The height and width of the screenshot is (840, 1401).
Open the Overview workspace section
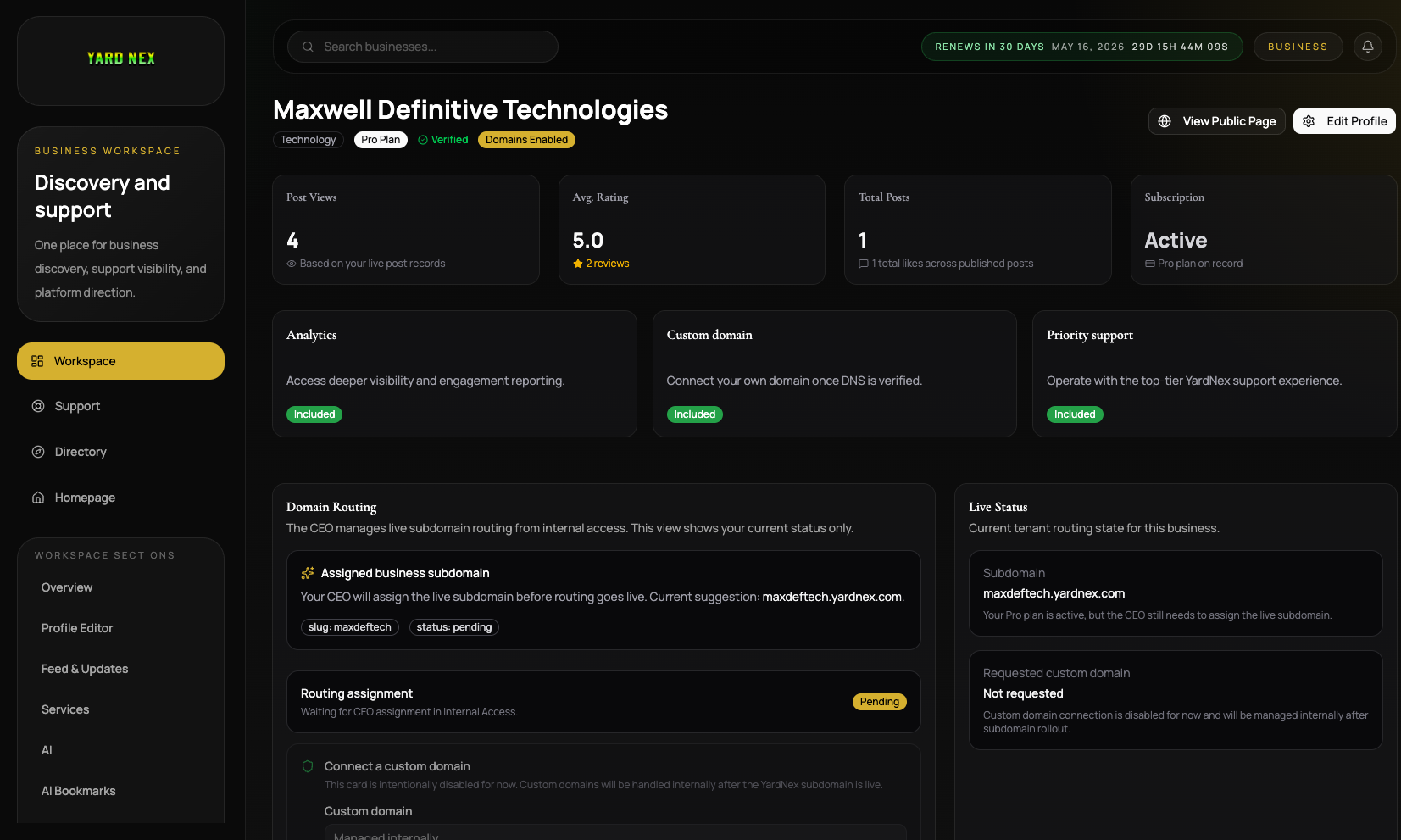67,587
